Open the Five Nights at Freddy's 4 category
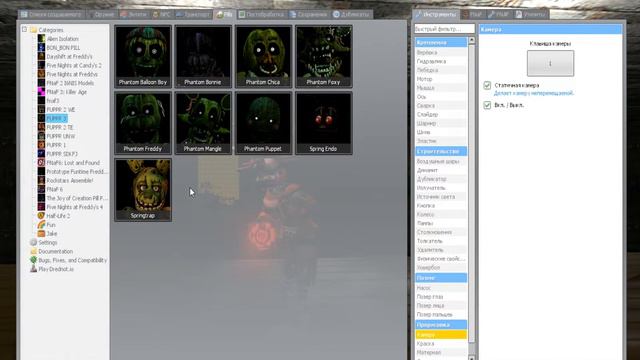640x360 pixels. click(x=74, y=207)
